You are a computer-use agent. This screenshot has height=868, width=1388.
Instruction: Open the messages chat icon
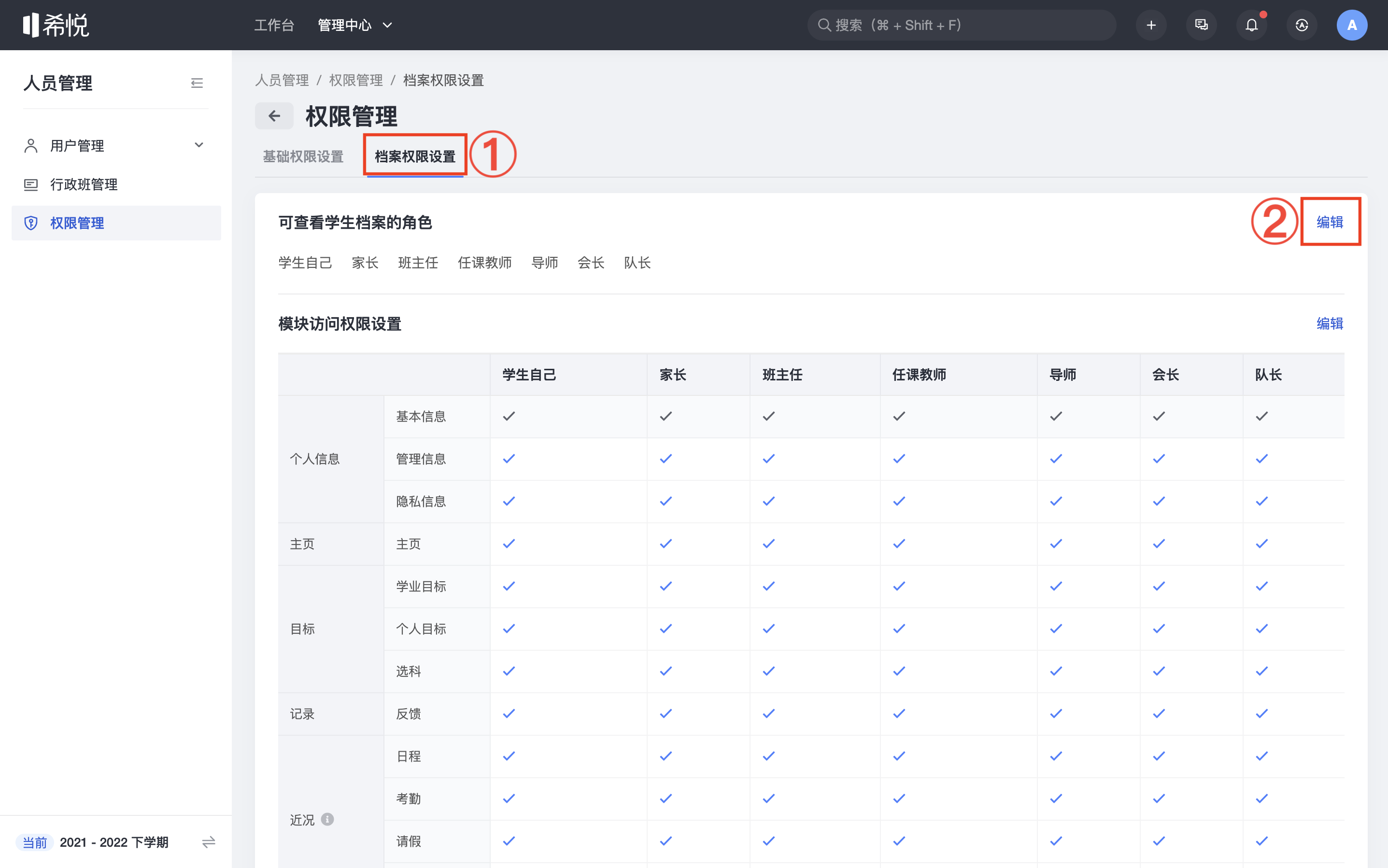pyautogui.click(x=1201, y=25)
